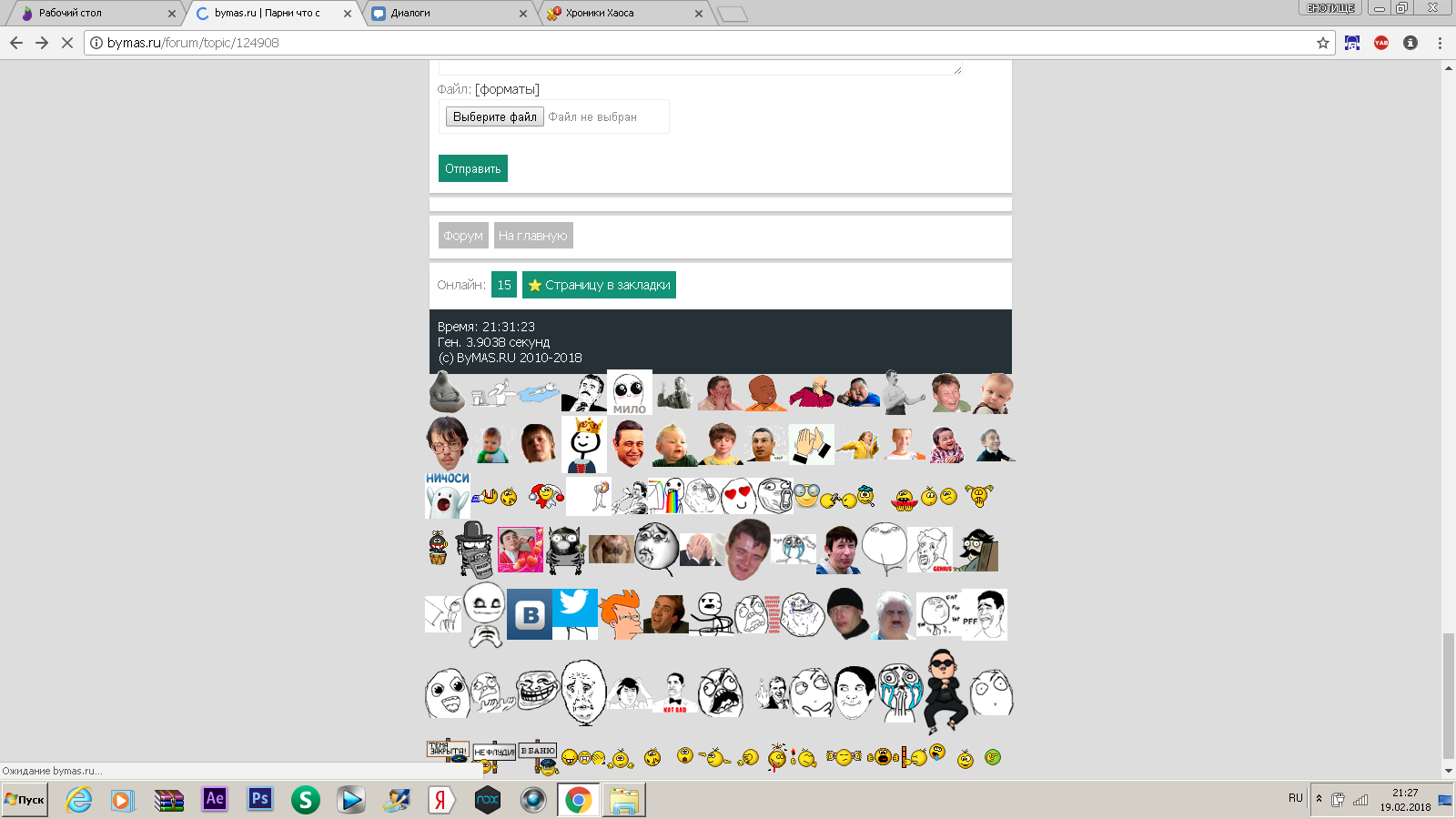Viewport: 1456px width, 819px height.
Task: Stop page loading with the X button
Action: coord(67,43)
